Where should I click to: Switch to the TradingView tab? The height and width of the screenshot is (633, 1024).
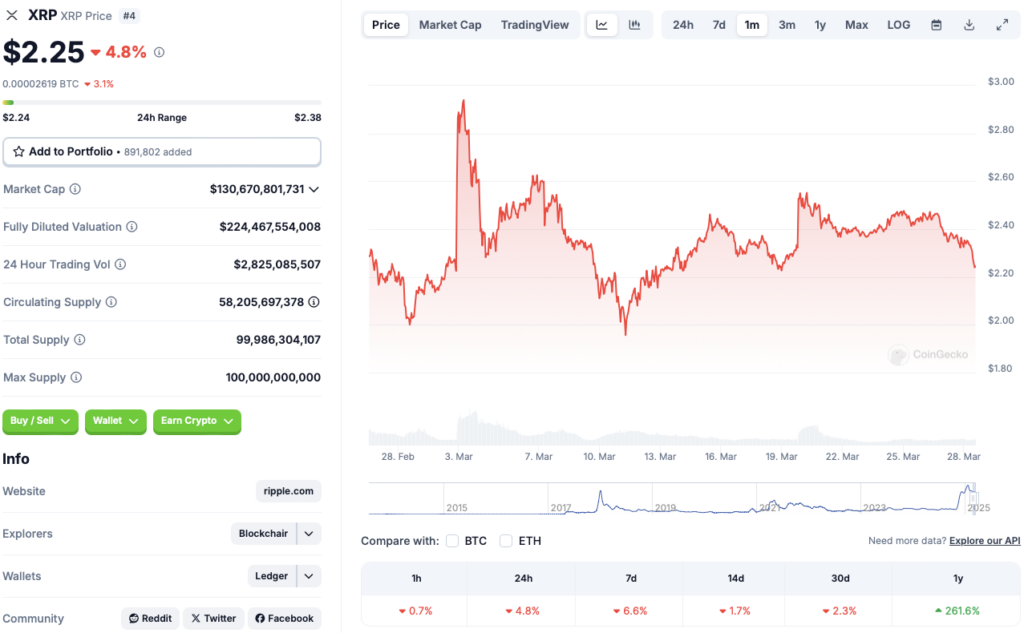coord(535,24)
